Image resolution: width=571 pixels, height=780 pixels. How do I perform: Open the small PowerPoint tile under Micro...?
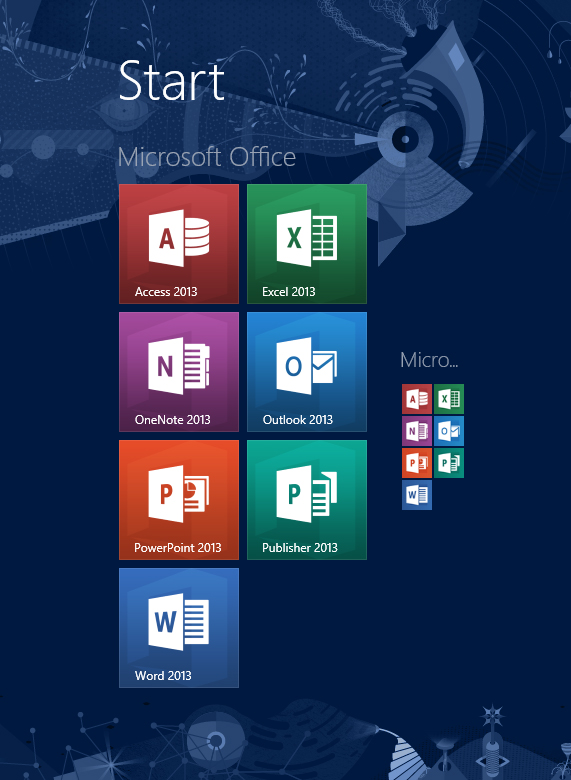[x=417, y=463]
